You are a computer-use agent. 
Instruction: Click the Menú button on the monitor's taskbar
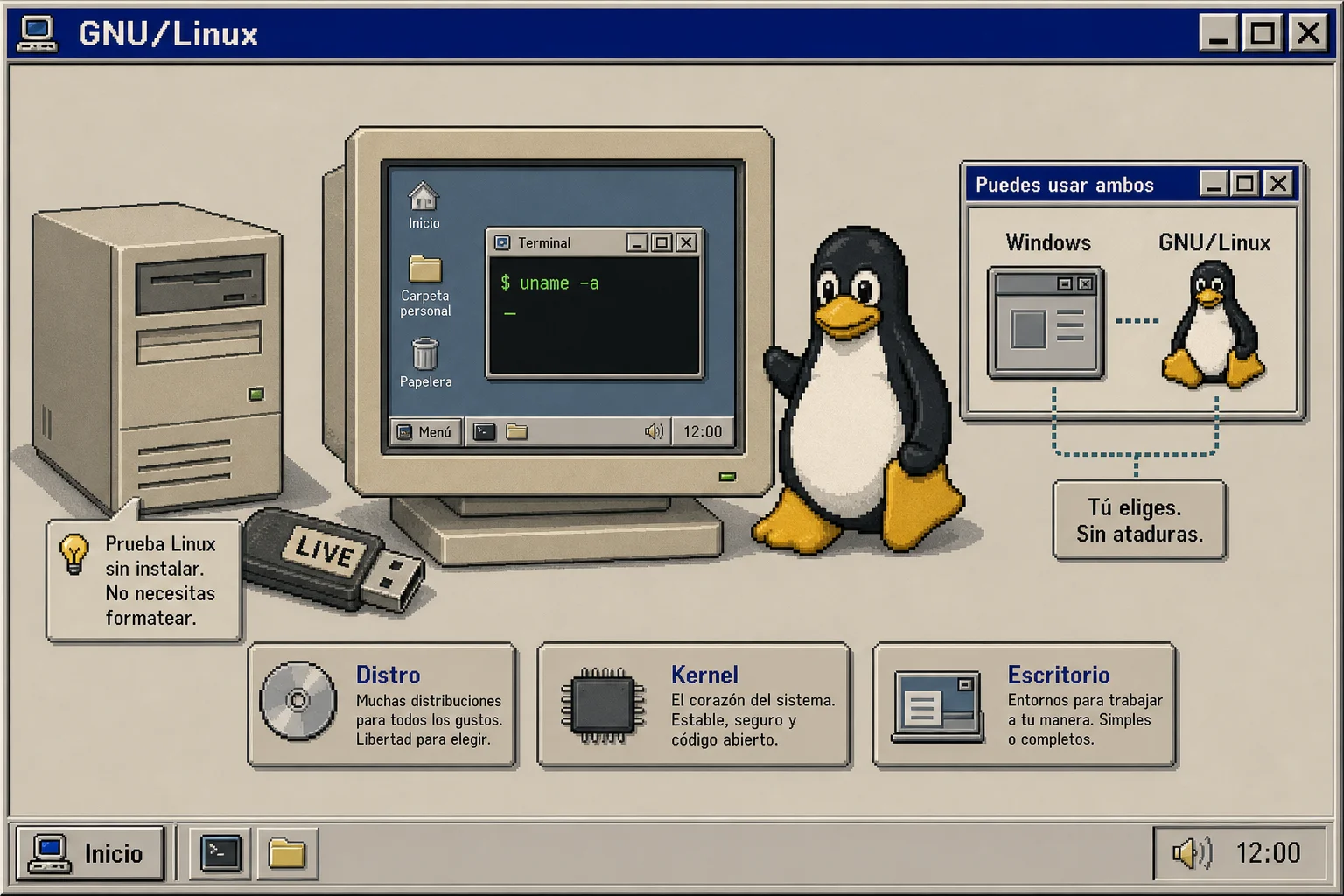click(425, 431)
